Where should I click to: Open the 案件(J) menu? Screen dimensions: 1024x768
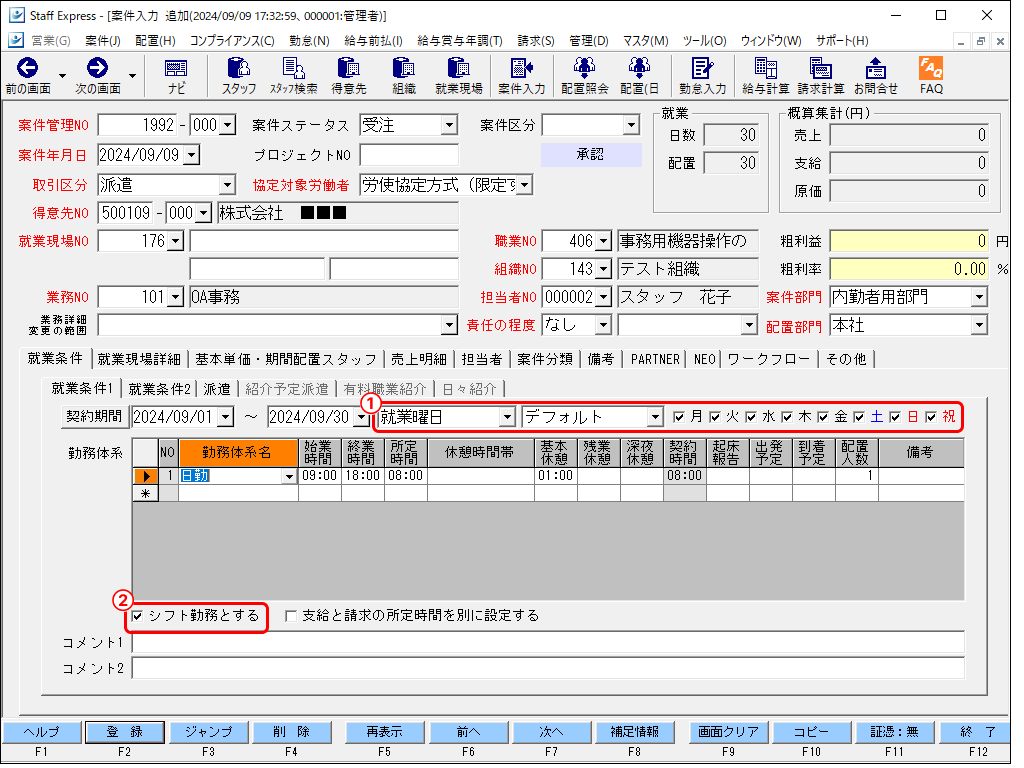coord(103,41)
